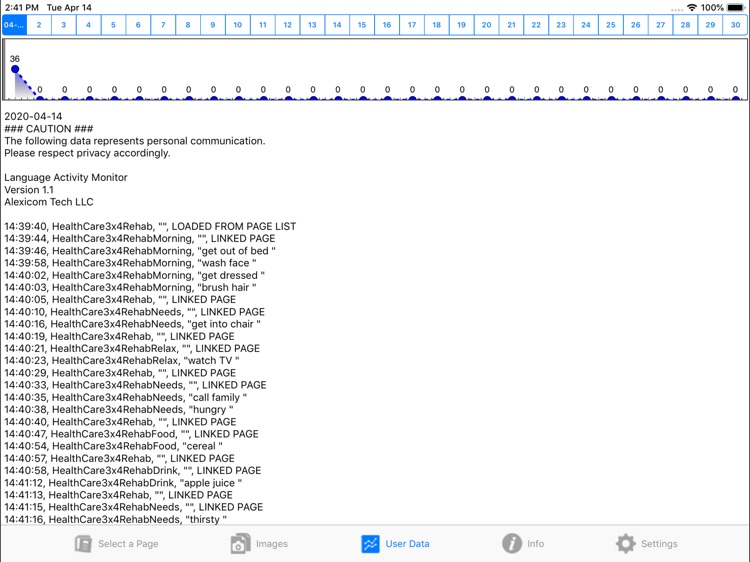Choose day 9 in date strip
This screenshot has width=750, height=562.
(x=213, y=25)
